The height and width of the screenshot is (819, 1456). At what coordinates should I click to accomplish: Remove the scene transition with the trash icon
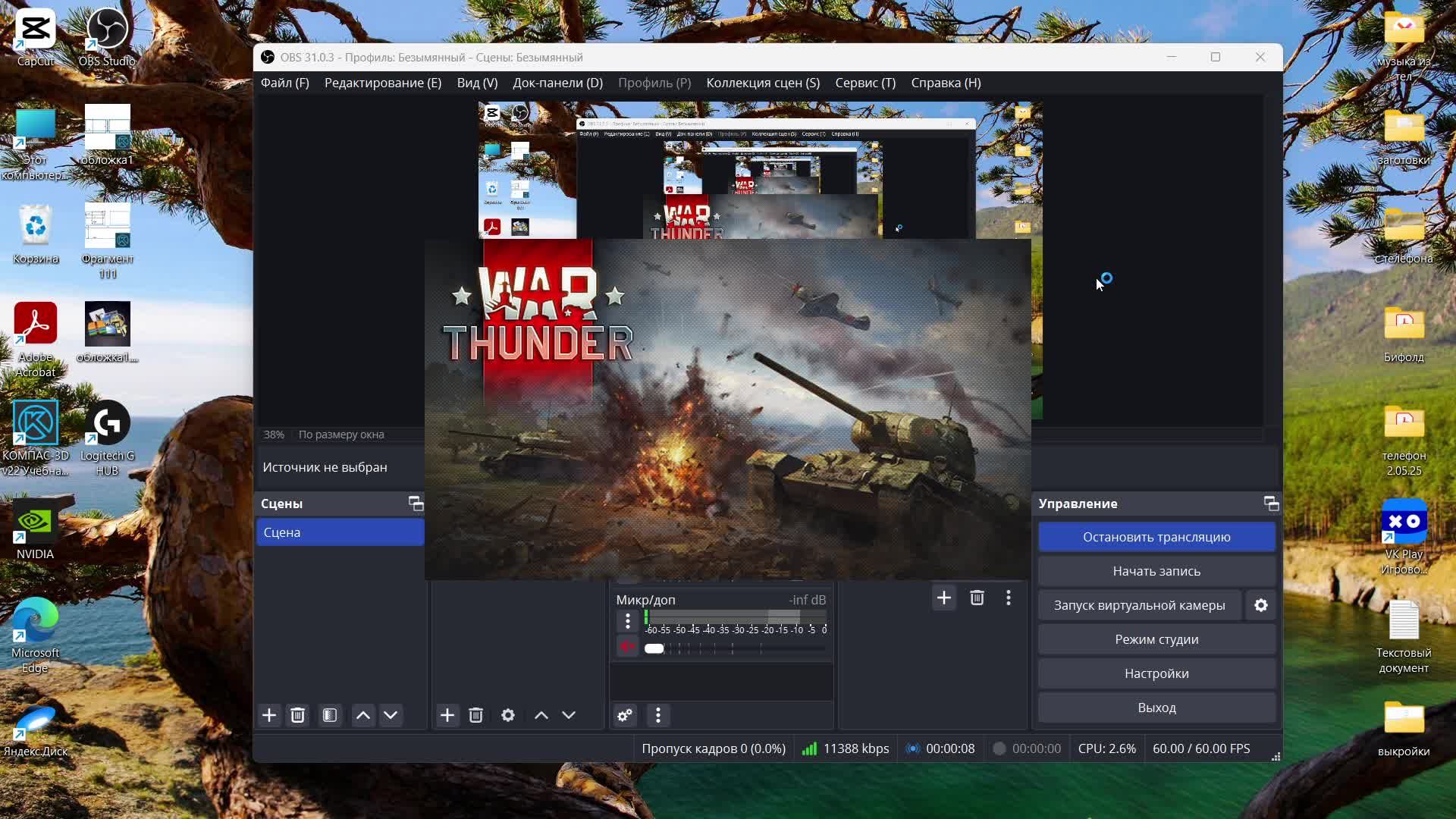[977, 598]
